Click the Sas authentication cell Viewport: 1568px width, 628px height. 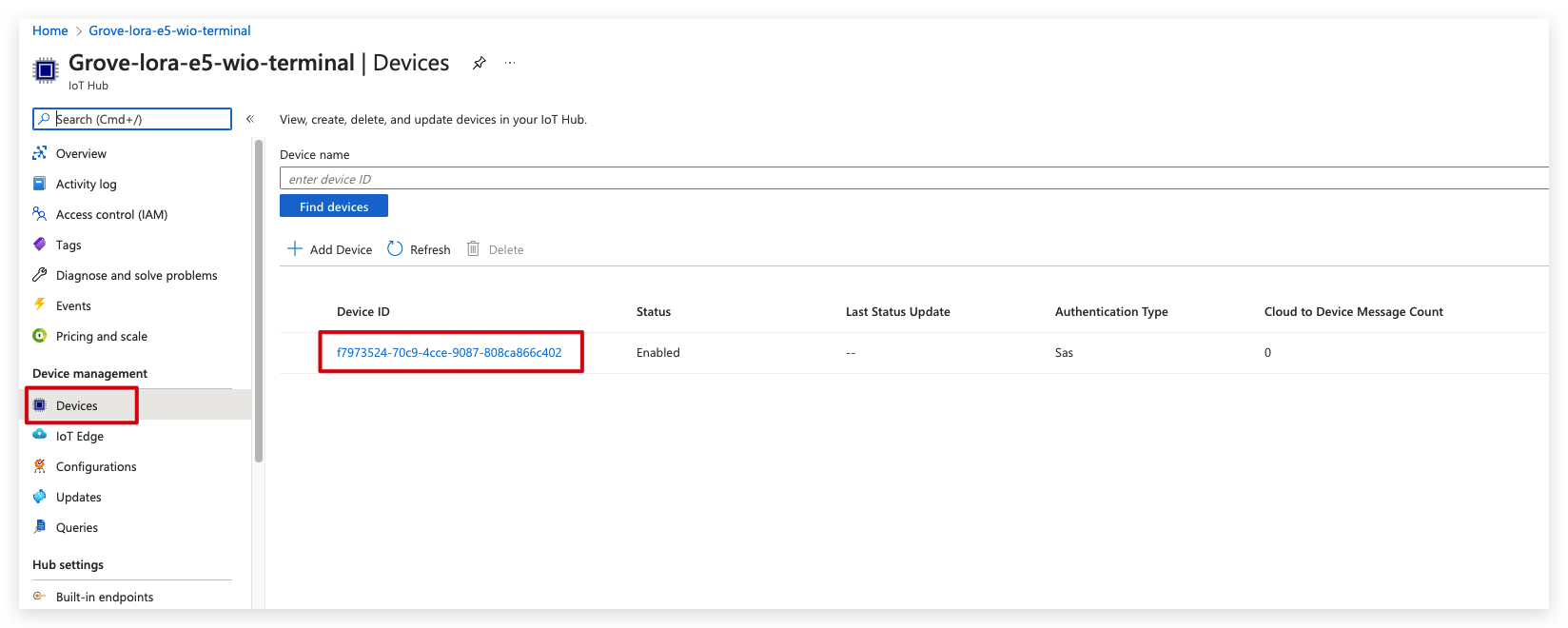[1064, 352]
